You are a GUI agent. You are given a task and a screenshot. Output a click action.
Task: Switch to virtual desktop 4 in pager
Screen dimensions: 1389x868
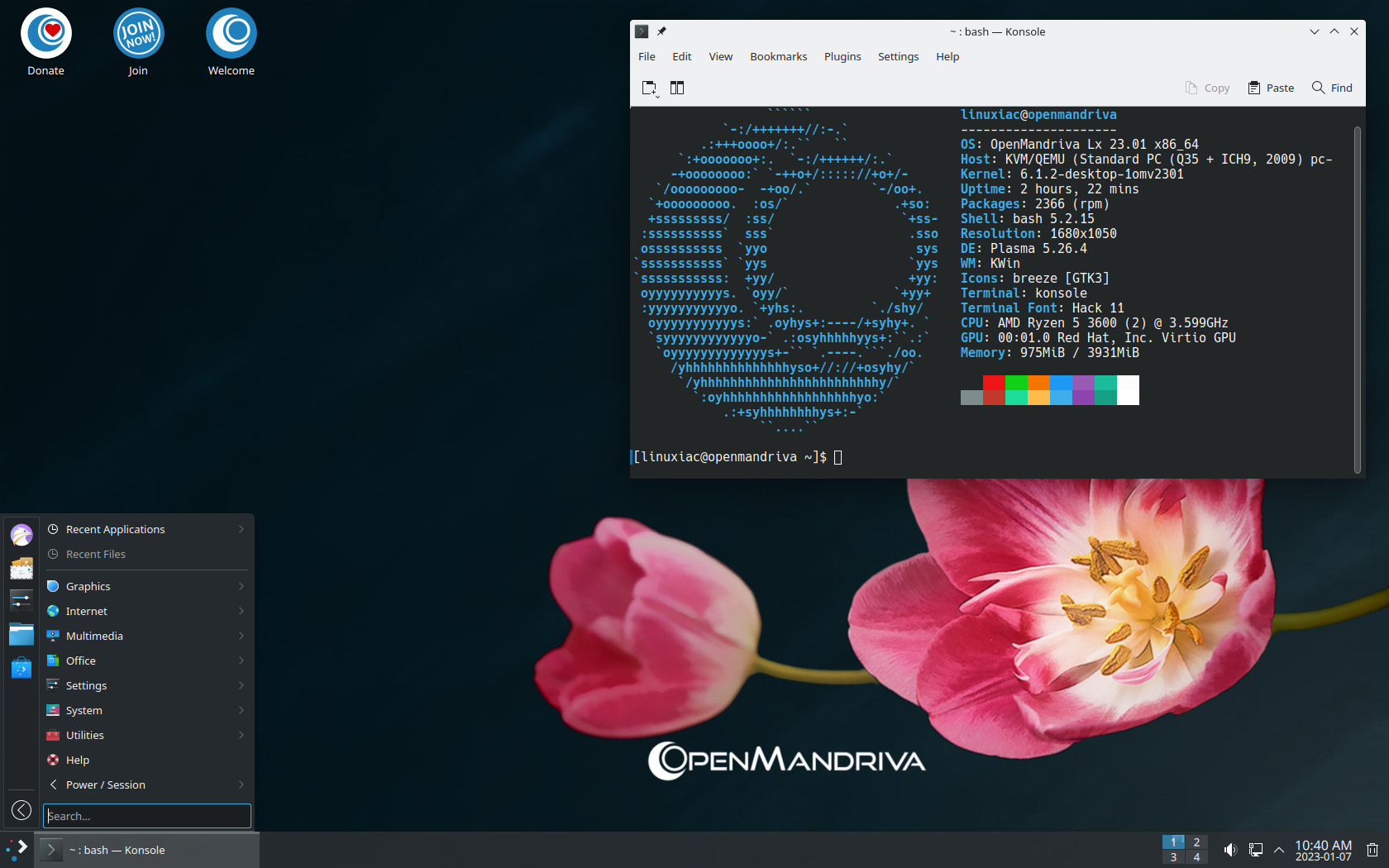pos(1196,857)
